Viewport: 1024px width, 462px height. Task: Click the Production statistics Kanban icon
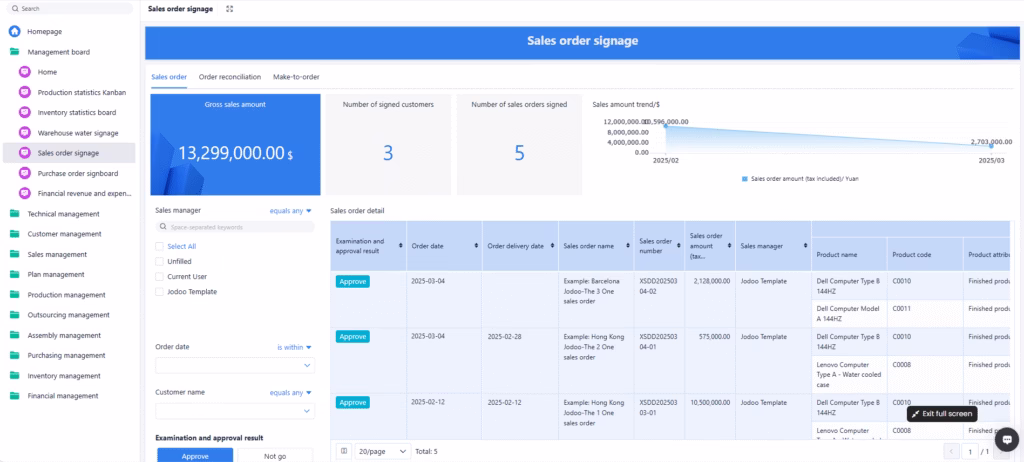[25, 92]
